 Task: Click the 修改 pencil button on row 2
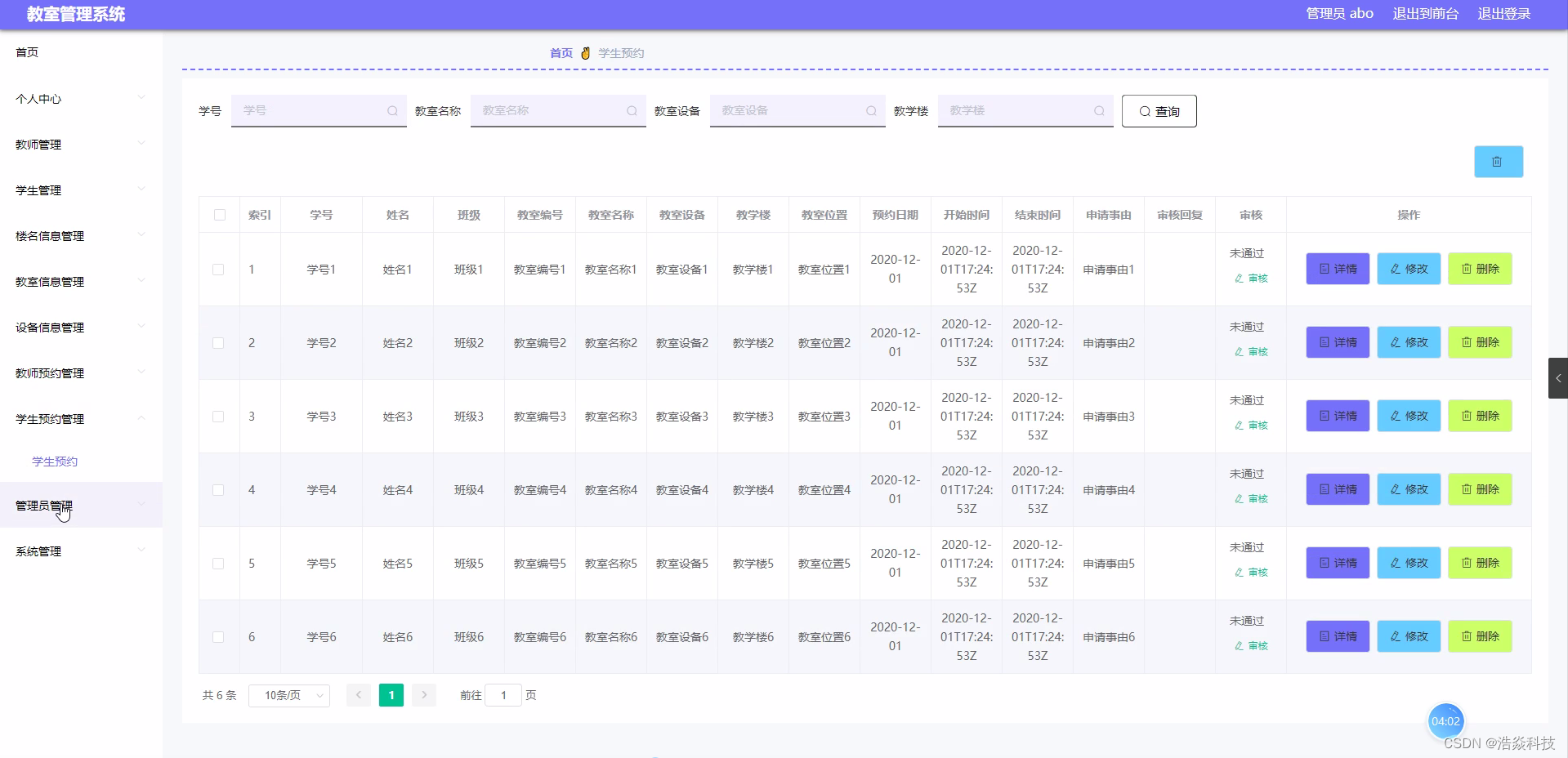(1408, 342)
